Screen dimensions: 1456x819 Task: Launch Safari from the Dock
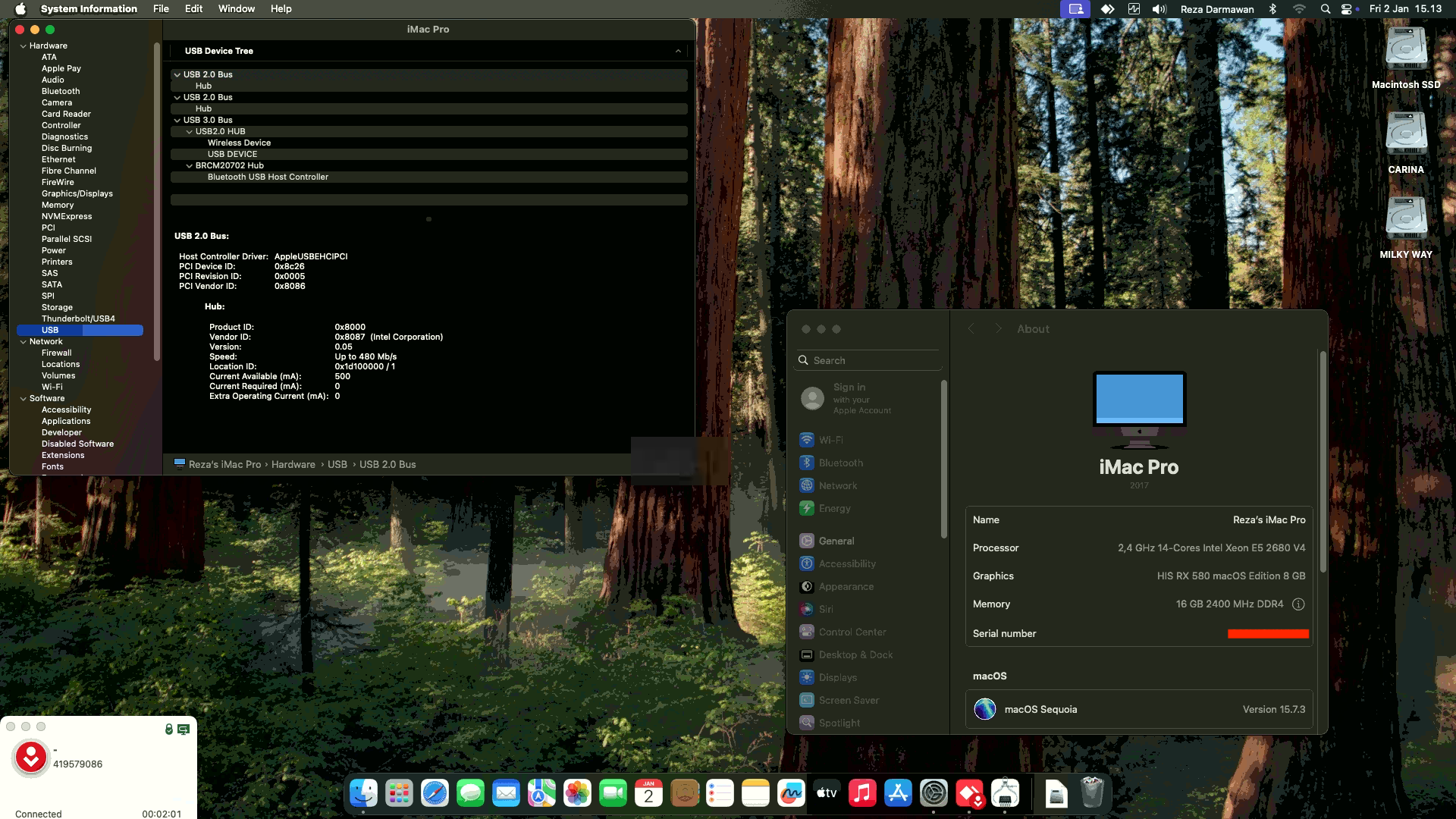(435, 793)
